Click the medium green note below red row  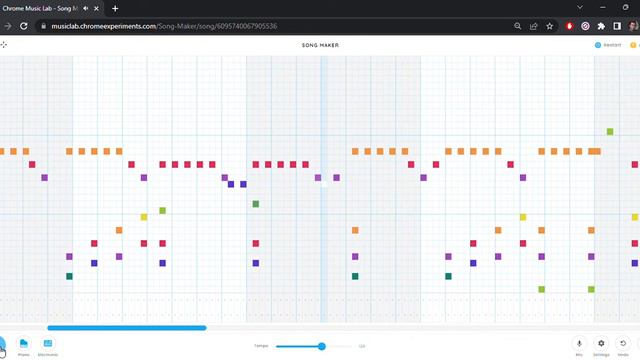point(256,204)
